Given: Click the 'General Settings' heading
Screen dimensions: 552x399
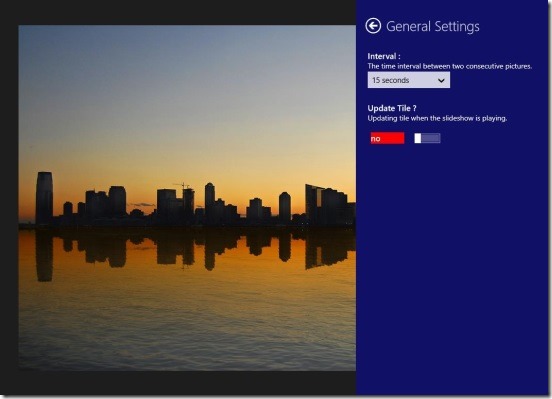Looking at the screenshot, I should point(433,26).
